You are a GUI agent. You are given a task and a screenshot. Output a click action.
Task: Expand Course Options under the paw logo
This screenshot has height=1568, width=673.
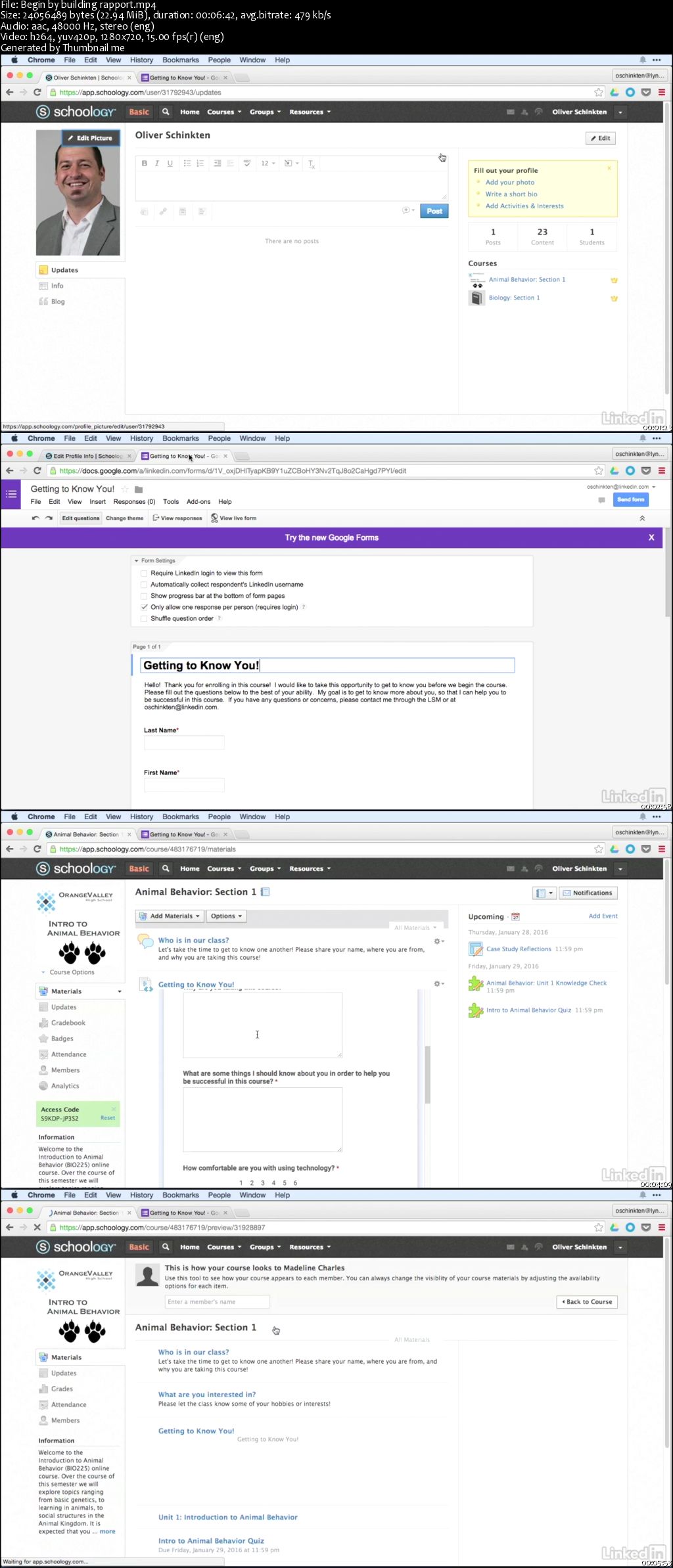(68, 972)
